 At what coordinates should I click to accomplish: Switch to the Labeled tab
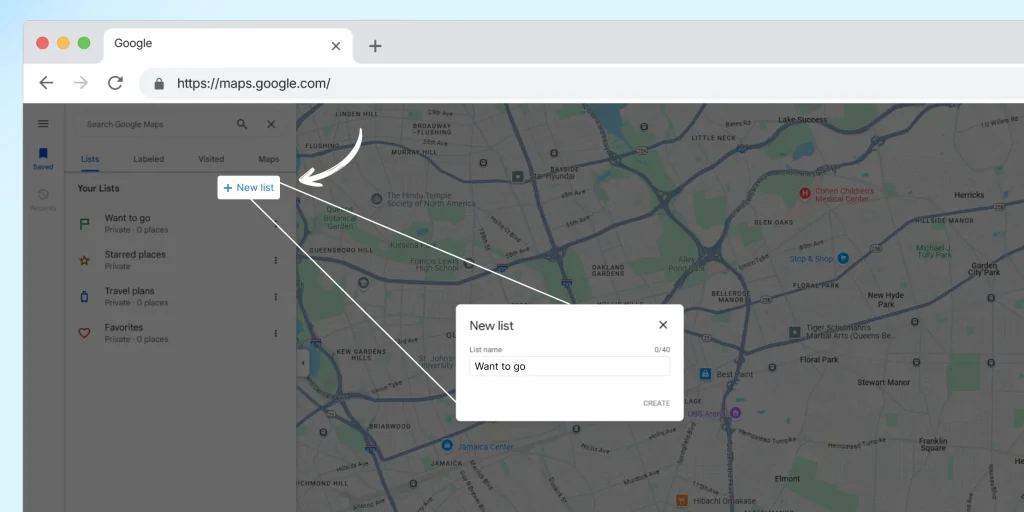pos(149,159)
